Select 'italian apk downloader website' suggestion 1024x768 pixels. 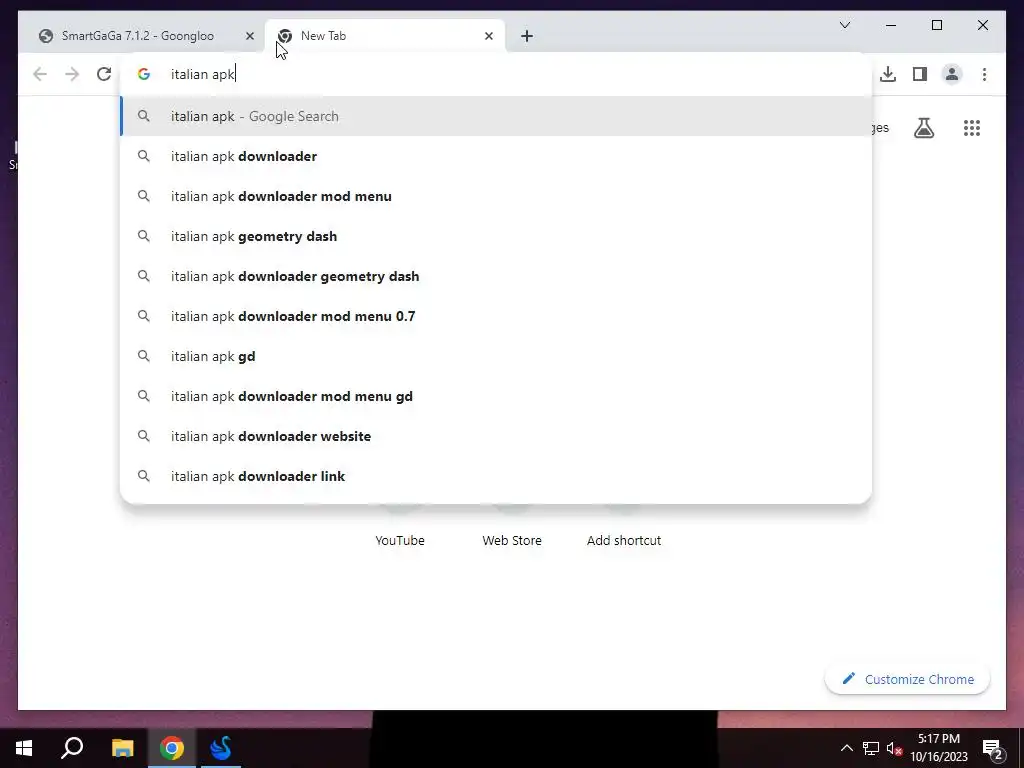[x=496, y=436]
